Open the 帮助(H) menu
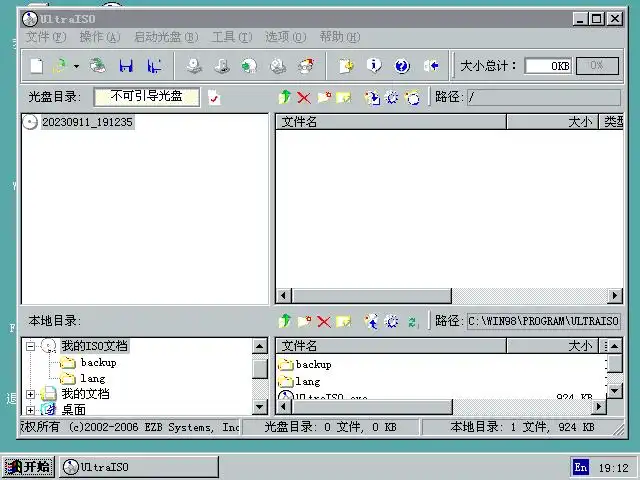This screenshot has width=640, height=480. coord(340,37)
